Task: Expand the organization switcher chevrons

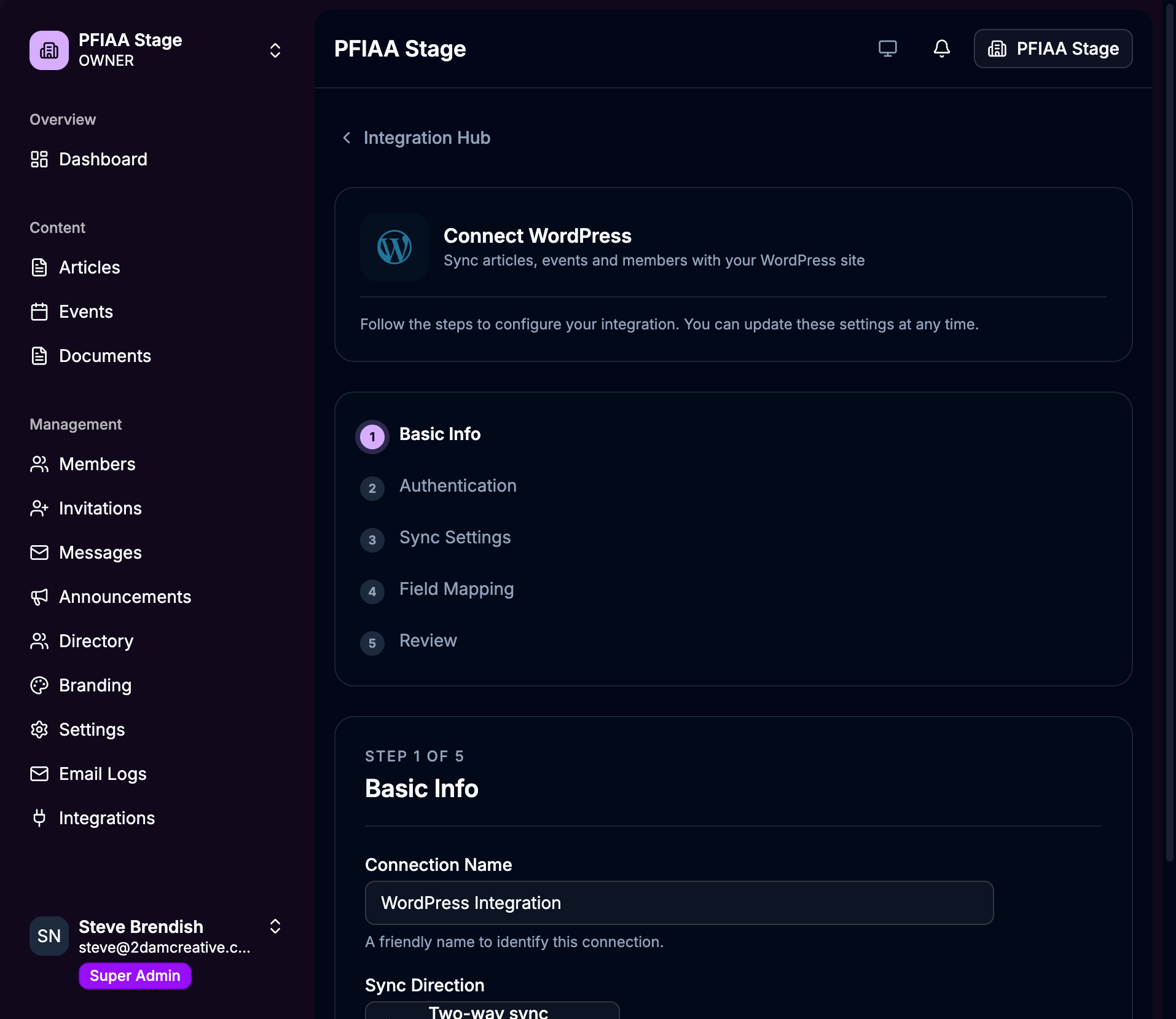Action: tap(275, 50)
